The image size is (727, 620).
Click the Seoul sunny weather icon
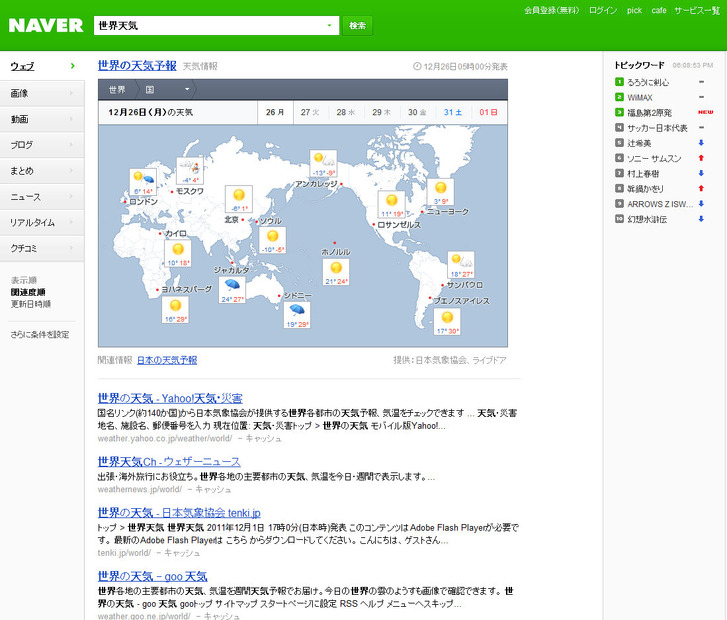pos(273,240)
